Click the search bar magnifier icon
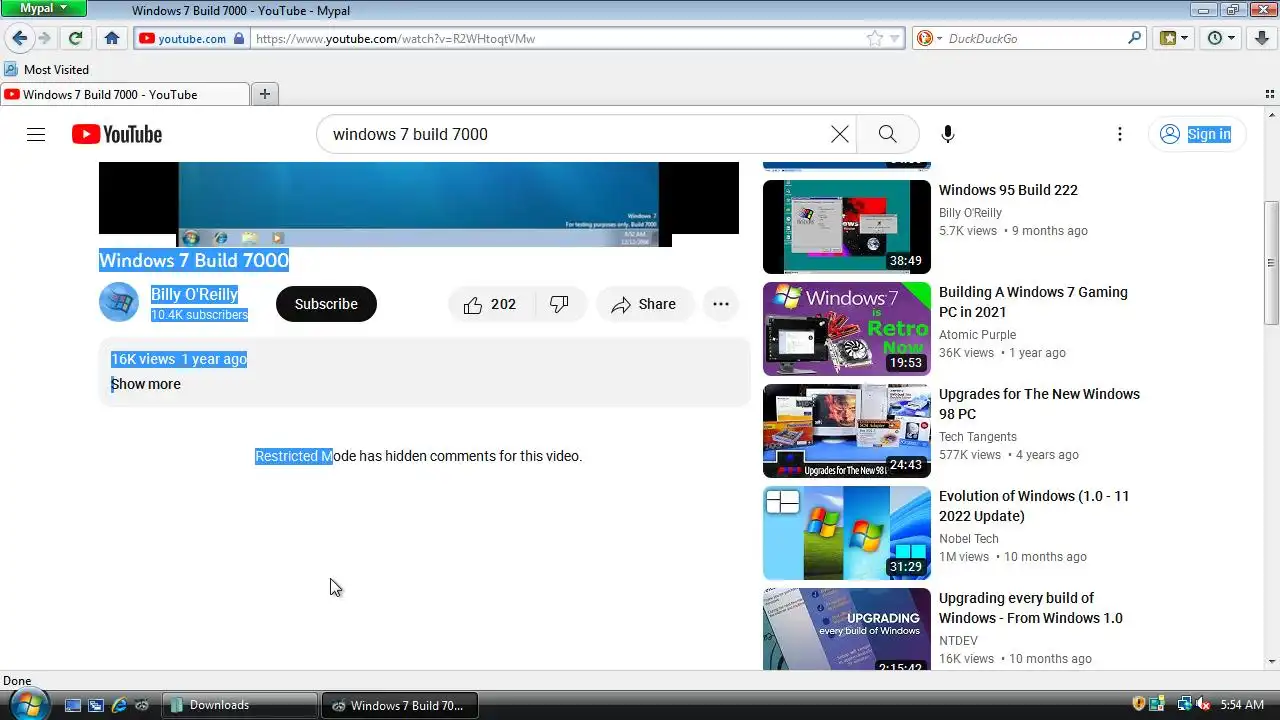The height and width of the screenshot is (720, 1280). pos(1134,38)
